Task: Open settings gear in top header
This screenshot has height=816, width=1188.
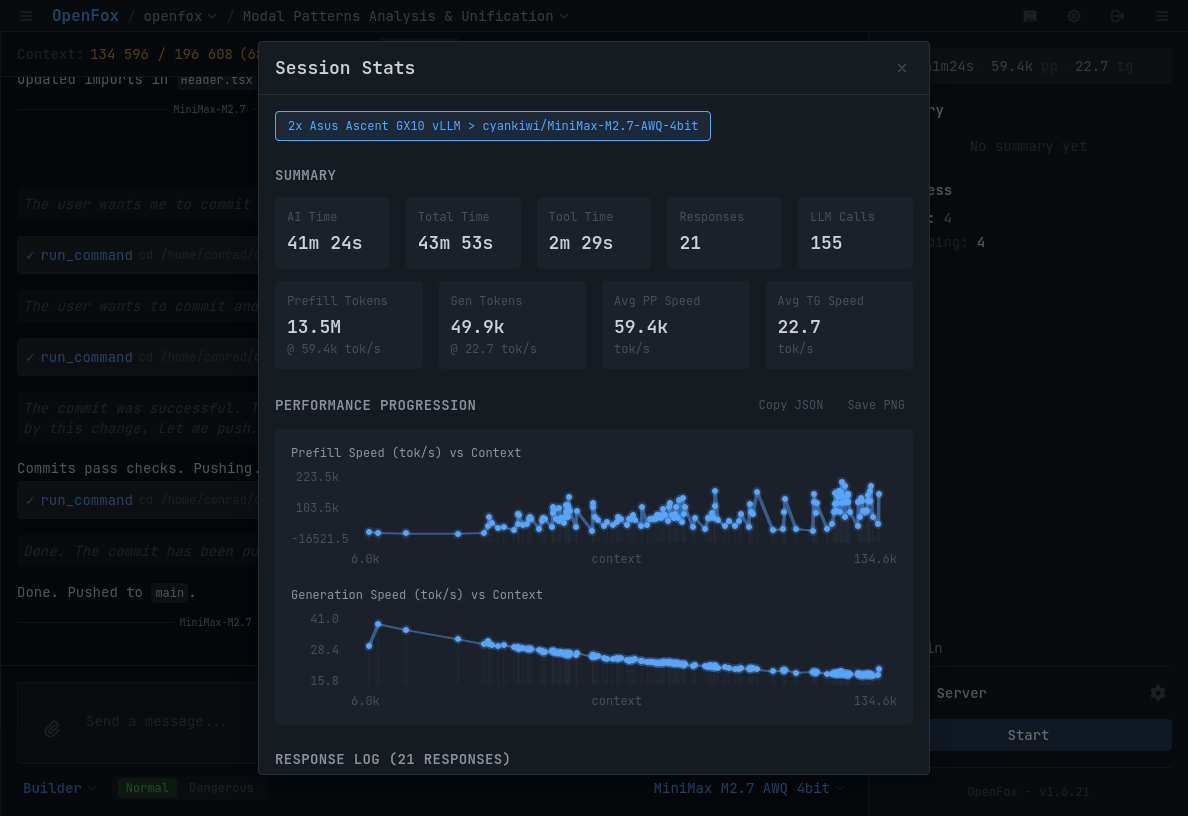Action: point(1074,16)
